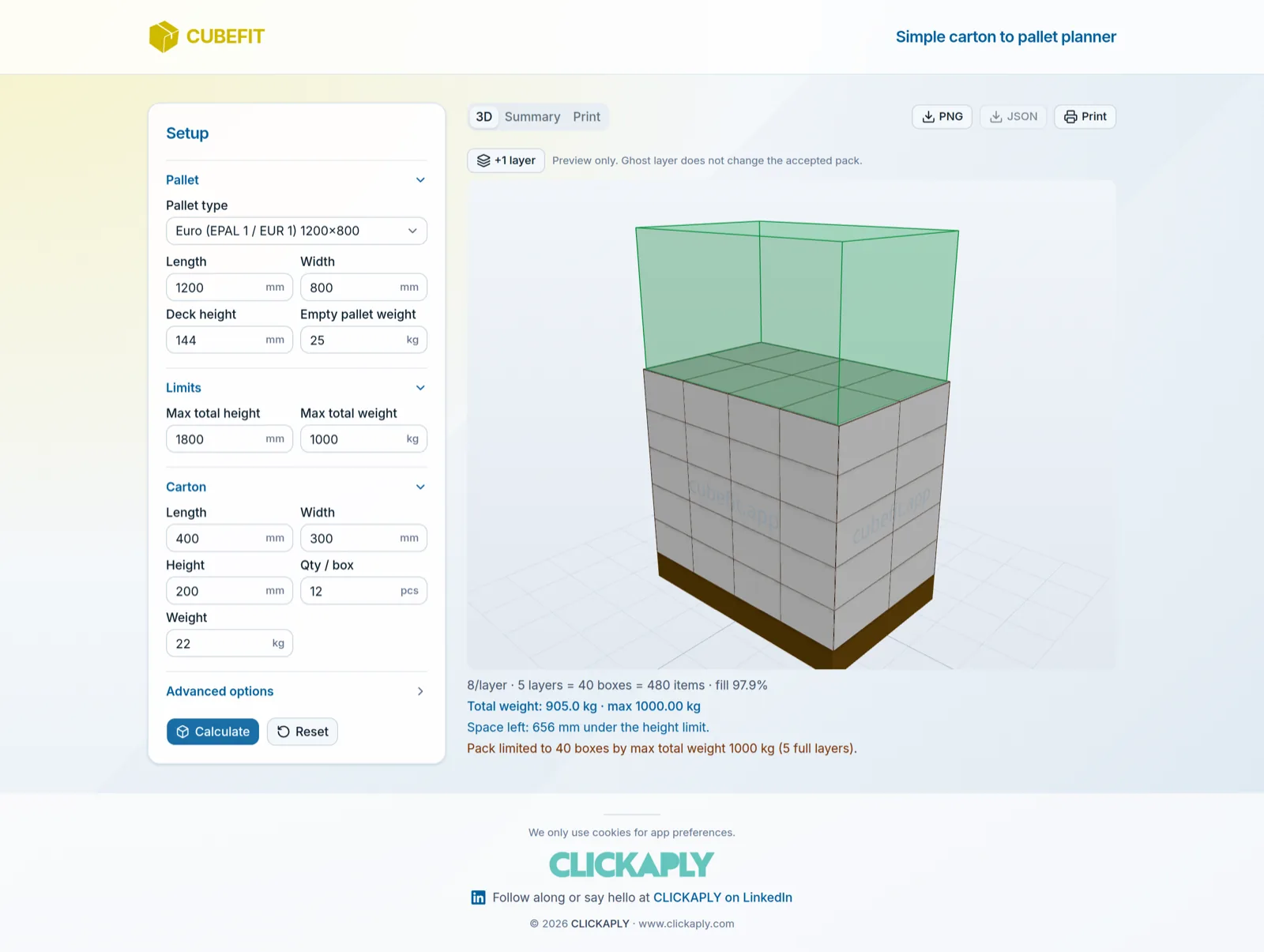This screenshot has width=1264, height=952.
Task: Click the Reset button
Action: point(303,732)
